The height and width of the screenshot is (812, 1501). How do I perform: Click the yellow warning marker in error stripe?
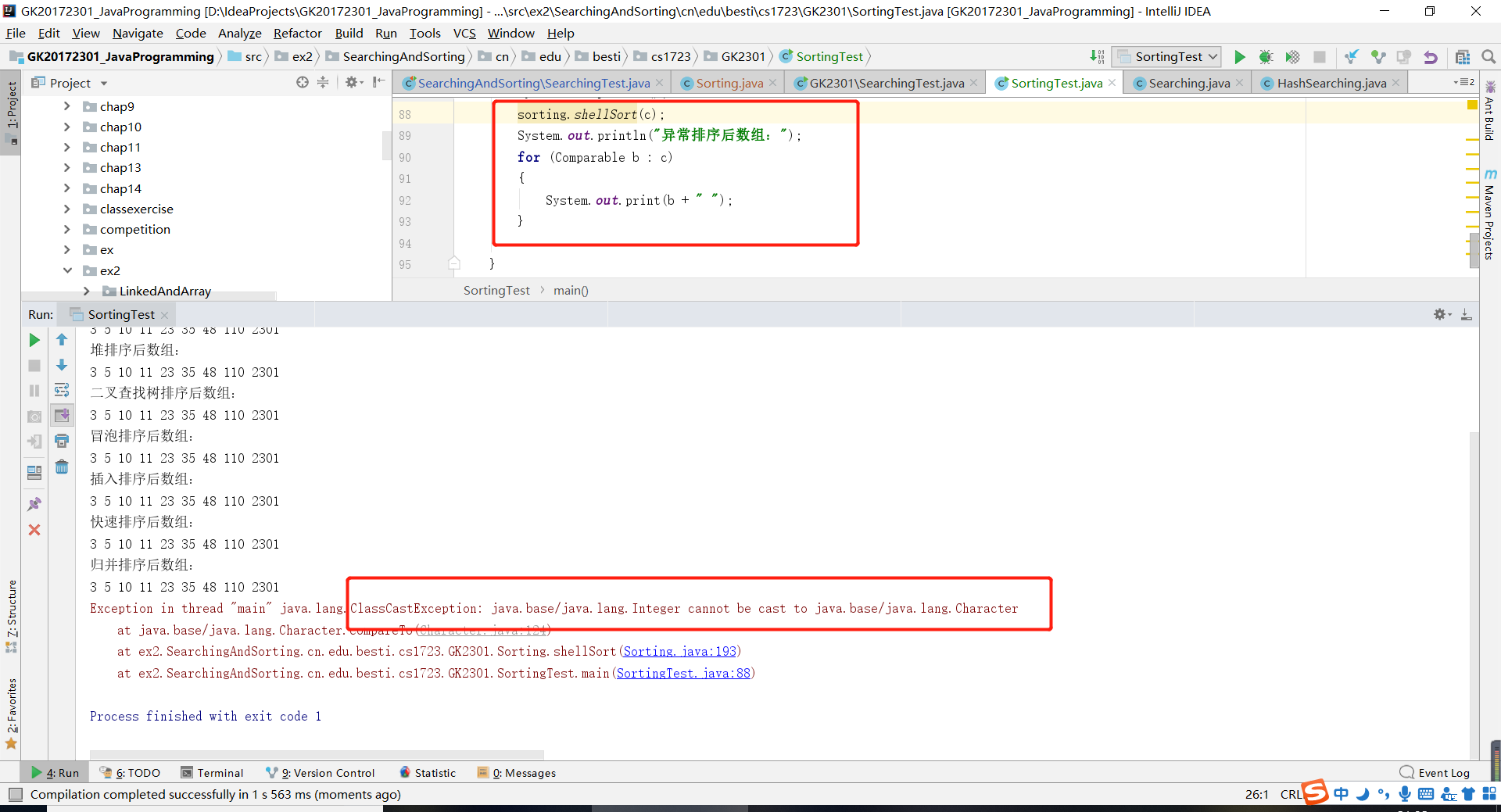tap(1472, 105)
